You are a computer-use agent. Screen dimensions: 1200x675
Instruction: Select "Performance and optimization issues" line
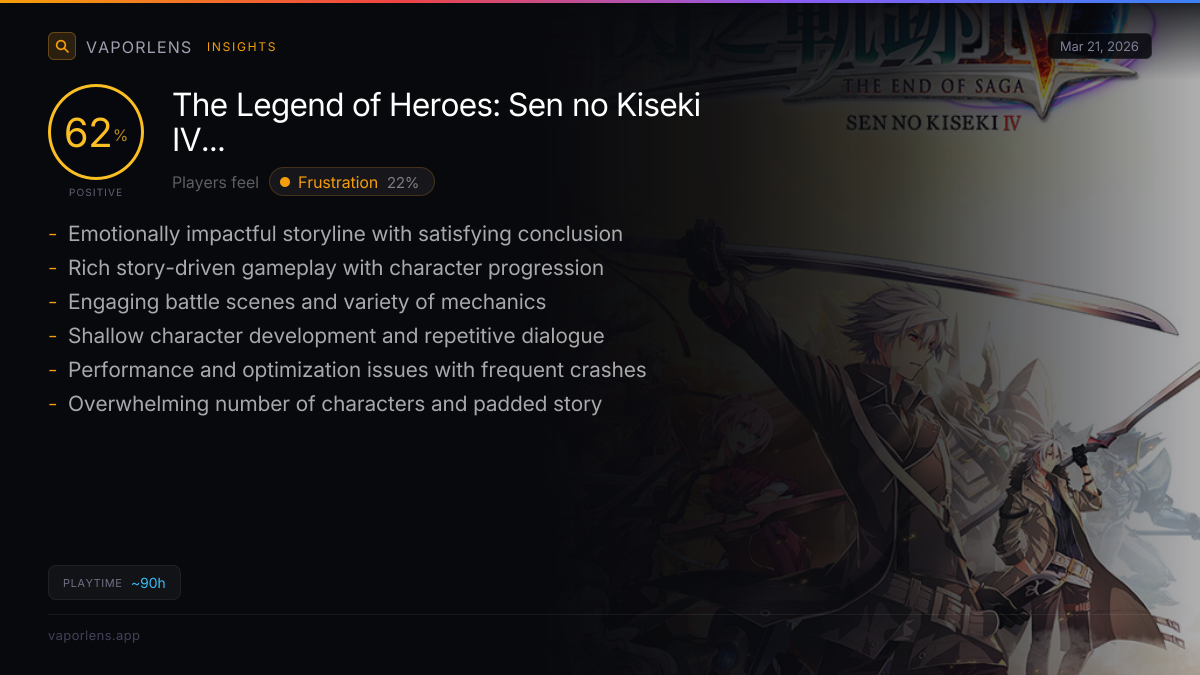(357, 370)
